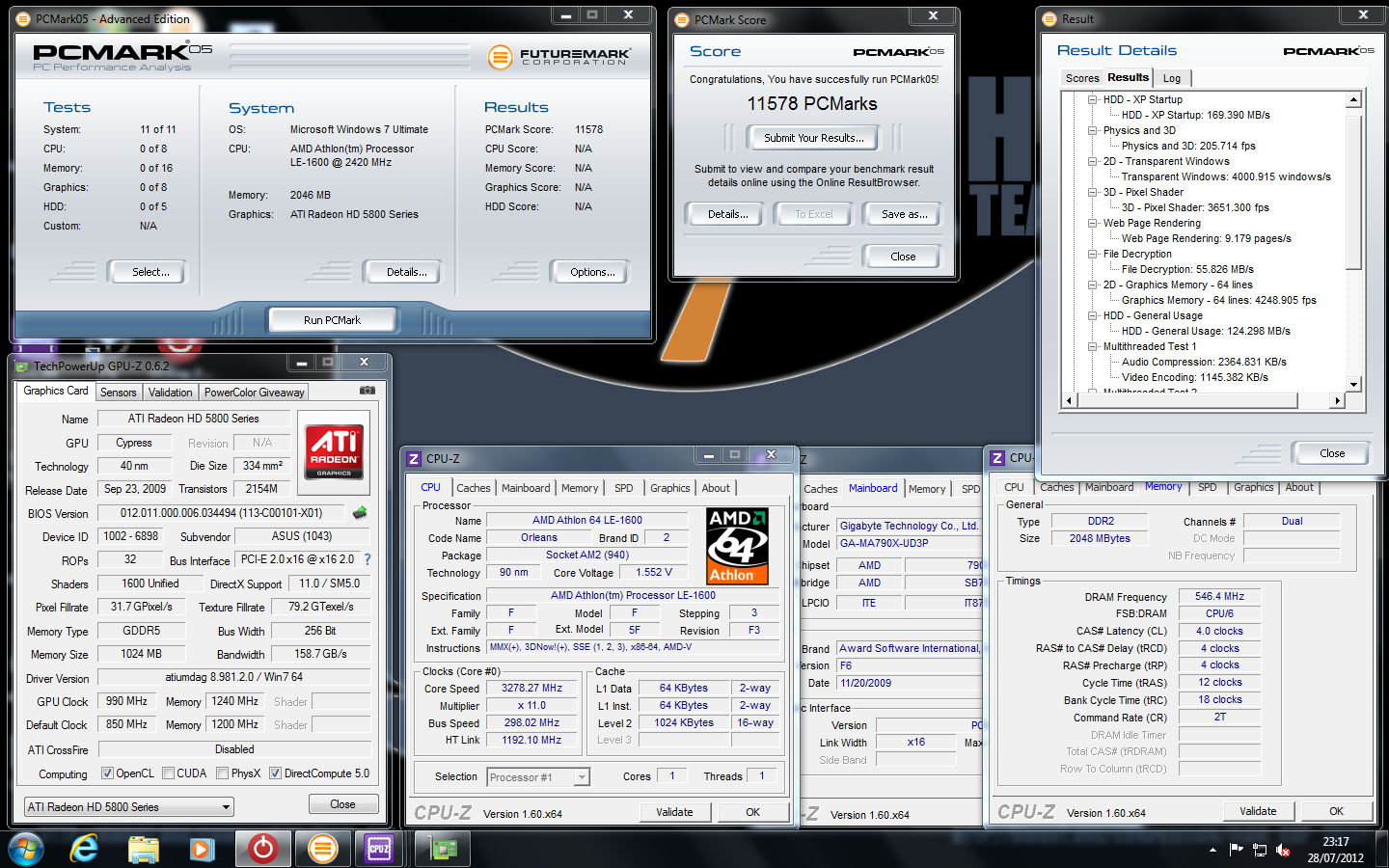Click the AMD Athlon 64 logo in CPU-Z
The width and height of the screenshot is (1389, 868).
pyautogui.click(x=738, y=547)
